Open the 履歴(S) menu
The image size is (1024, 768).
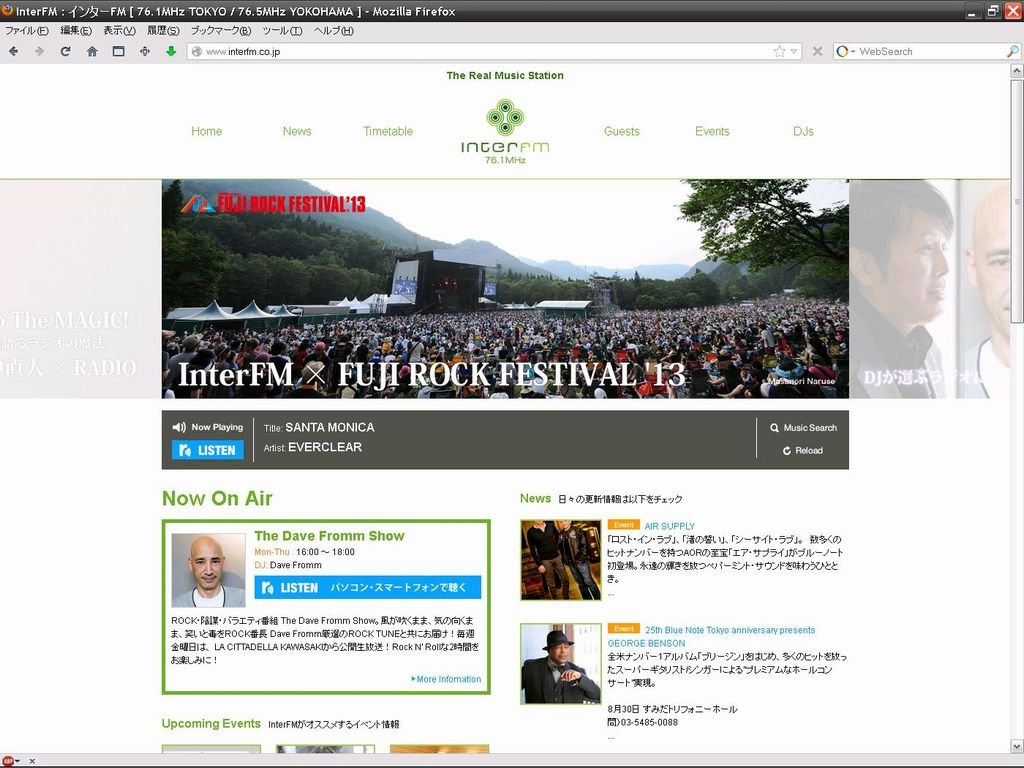point(163,31)
